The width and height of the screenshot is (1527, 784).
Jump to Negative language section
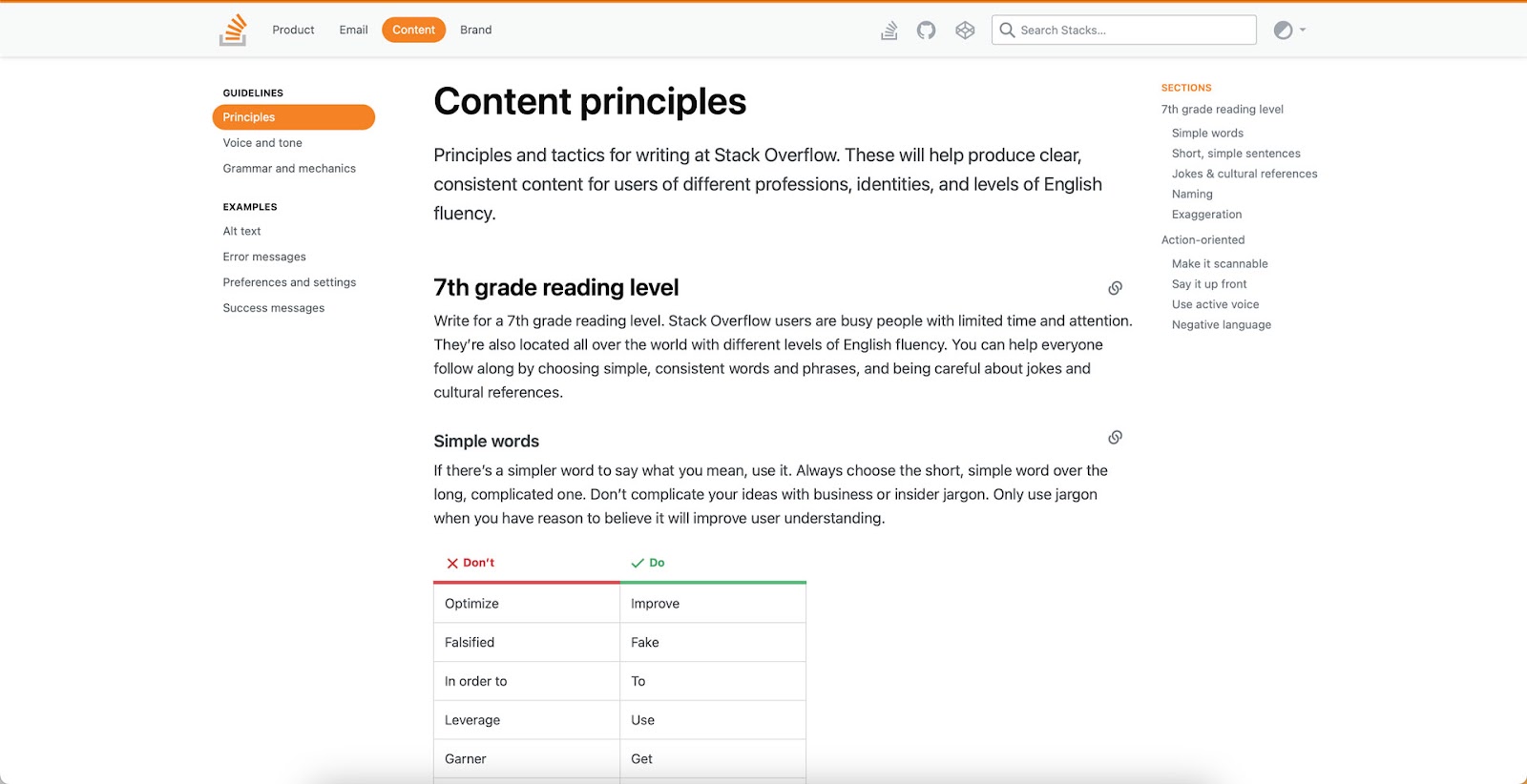1222,325
